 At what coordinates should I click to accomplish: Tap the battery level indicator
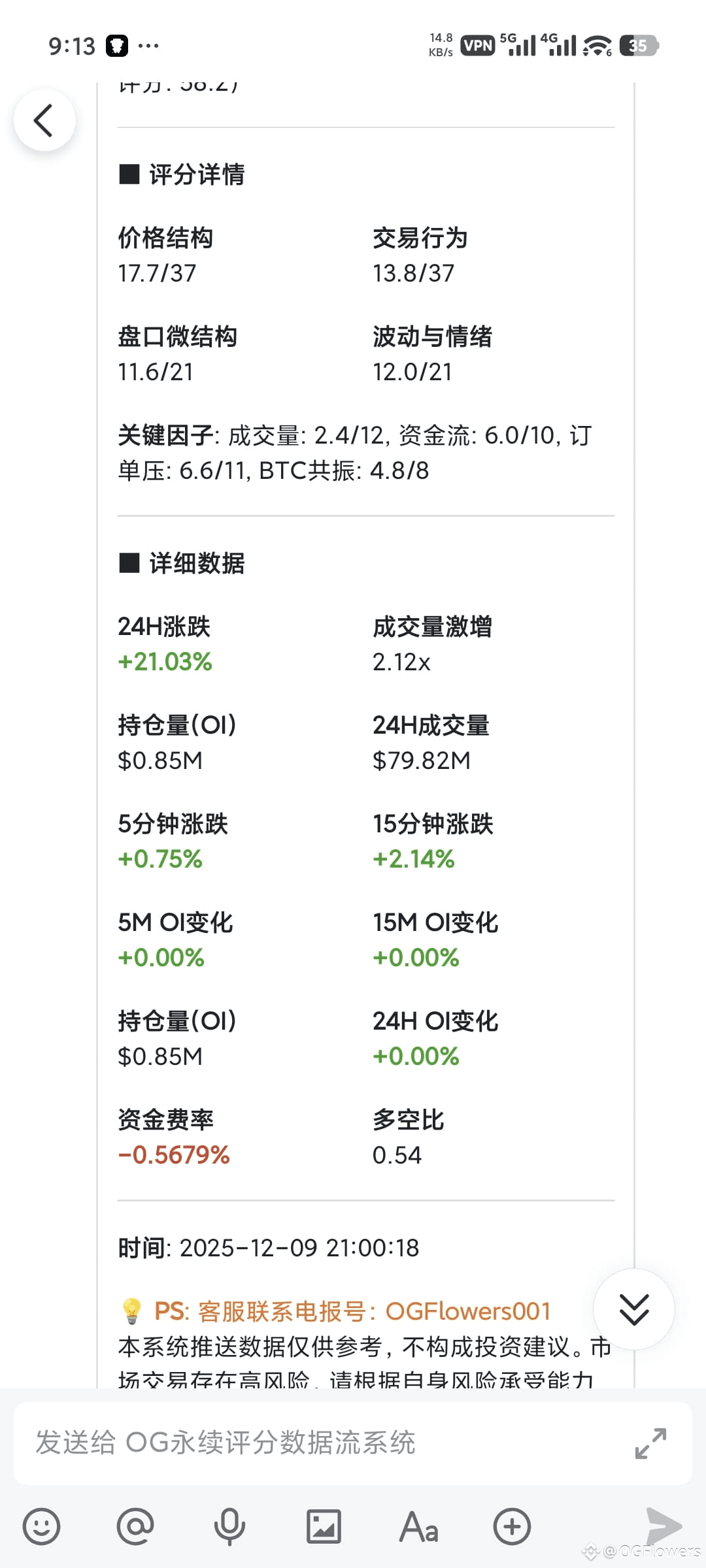[x=639, y=46]
